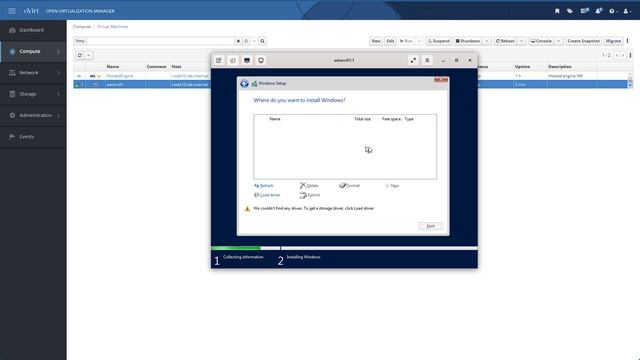Screen dimensions: 640x360
Task: Sort the VM table by Uptime column header
Action: point(522,67)
